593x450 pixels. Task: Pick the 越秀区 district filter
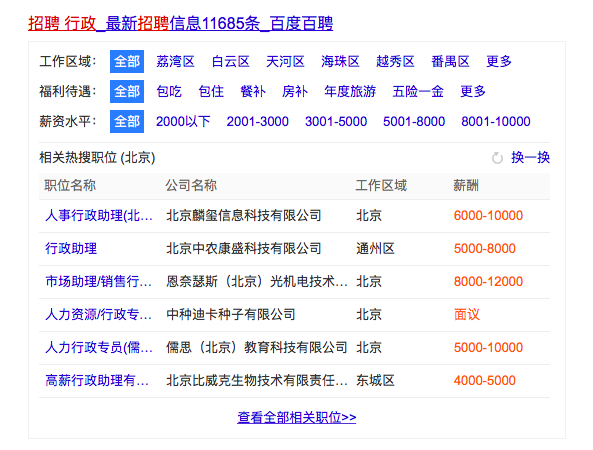click(395, 61)
